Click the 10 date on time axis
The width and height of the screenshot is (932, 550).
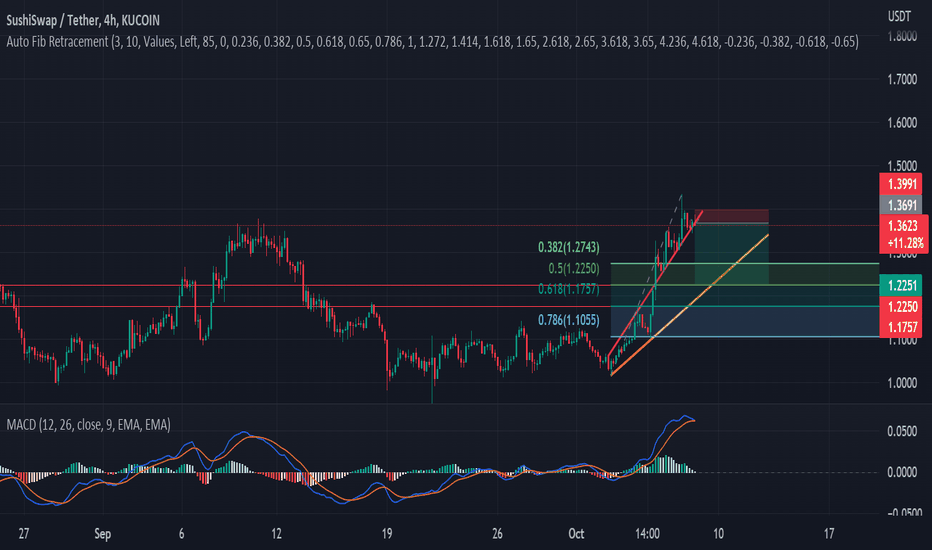point(719,533)
